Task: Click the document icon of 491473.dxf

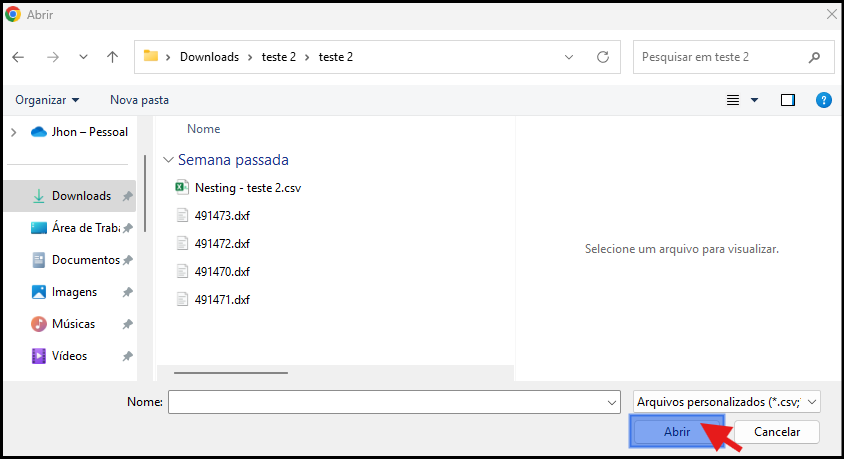Action: tap(182, 215)
